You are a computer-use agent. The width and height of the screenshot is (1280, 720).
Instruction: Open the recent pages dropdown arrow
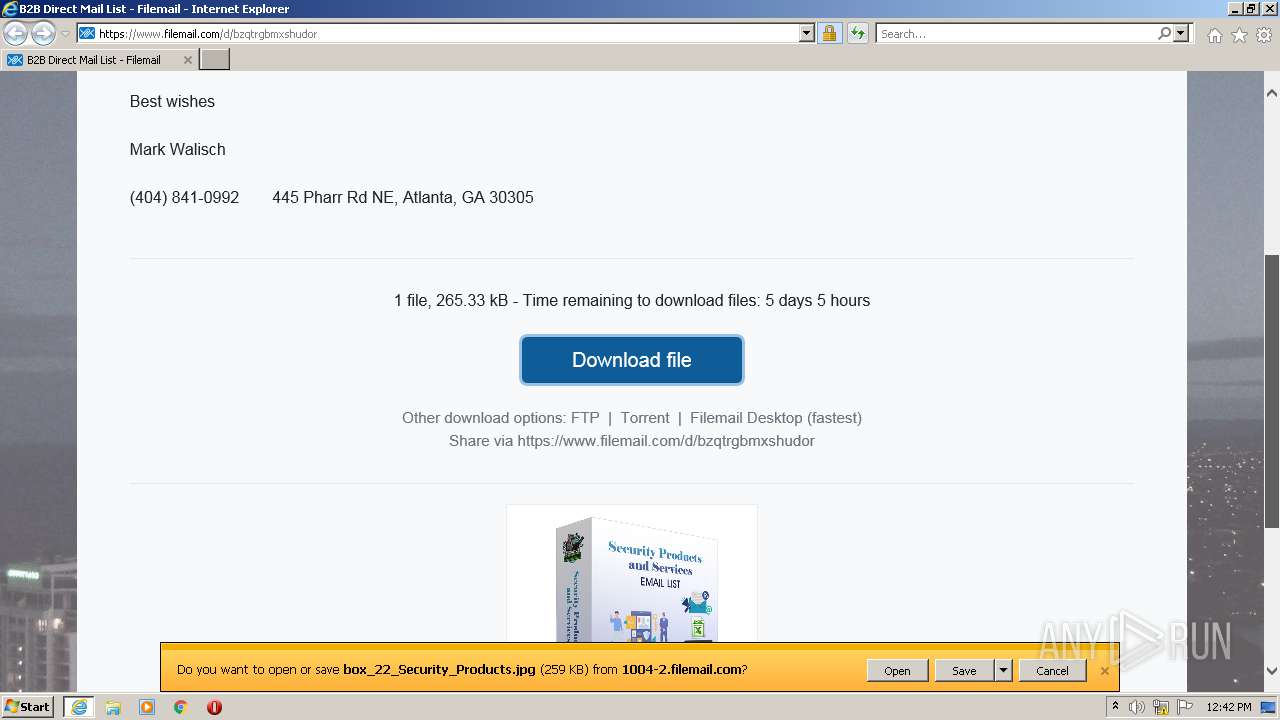tap(66, 34)
